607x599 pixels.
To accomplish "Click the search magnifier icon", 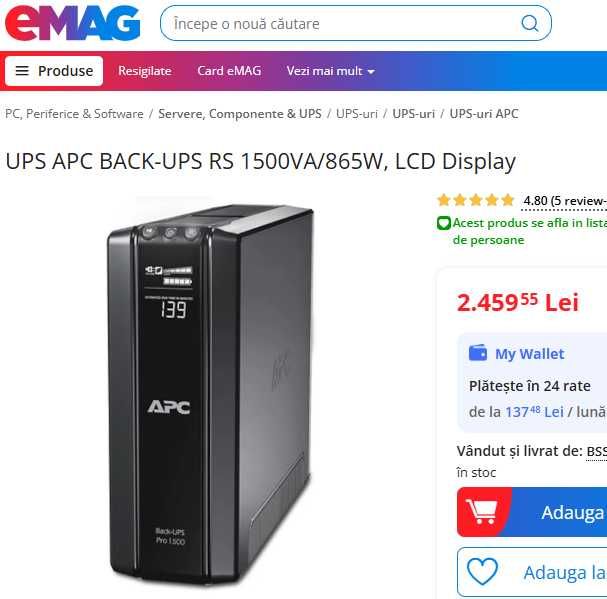I will 530,24.
